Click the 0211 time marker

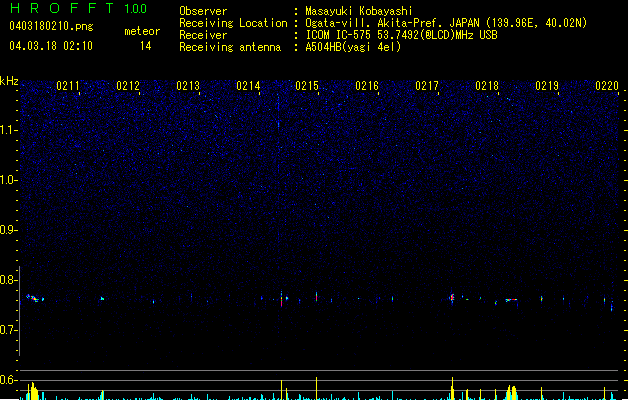[68, 86]
